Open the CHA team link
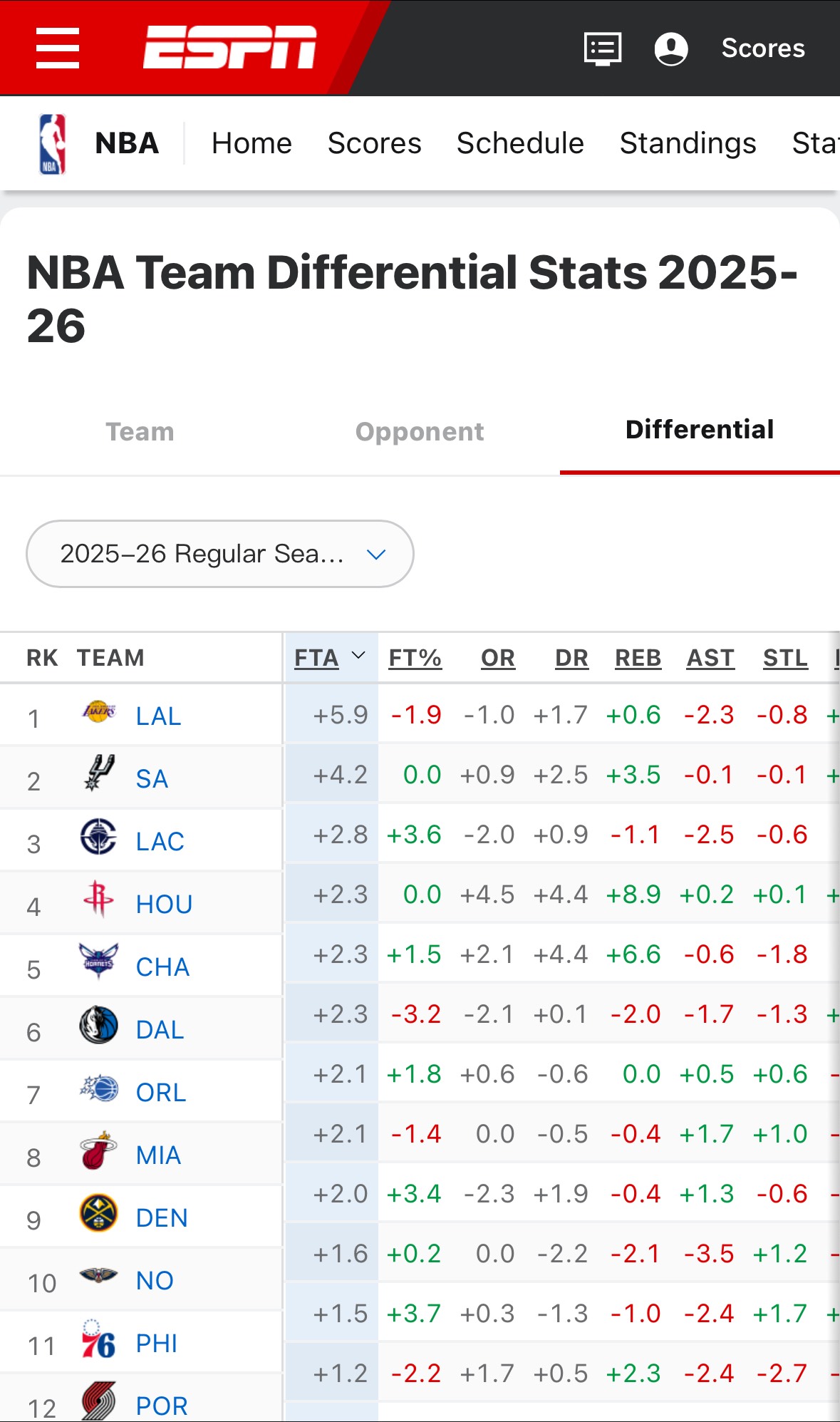 point(162,967)
